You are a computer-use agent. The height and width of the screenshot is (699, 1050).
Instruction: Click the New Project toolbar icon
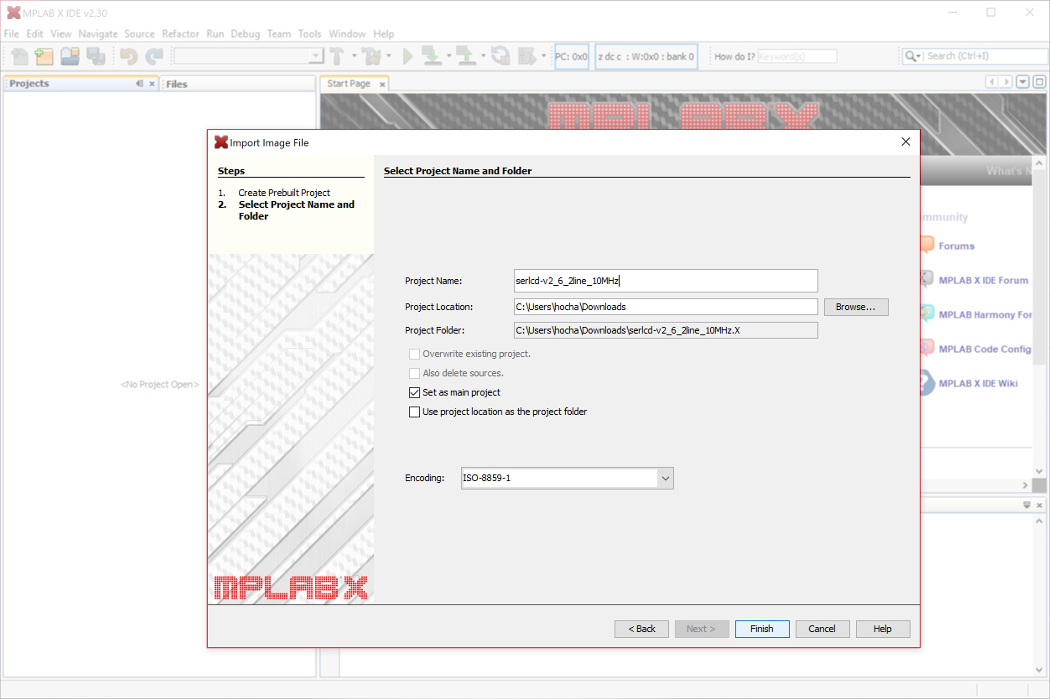(44, 56)
